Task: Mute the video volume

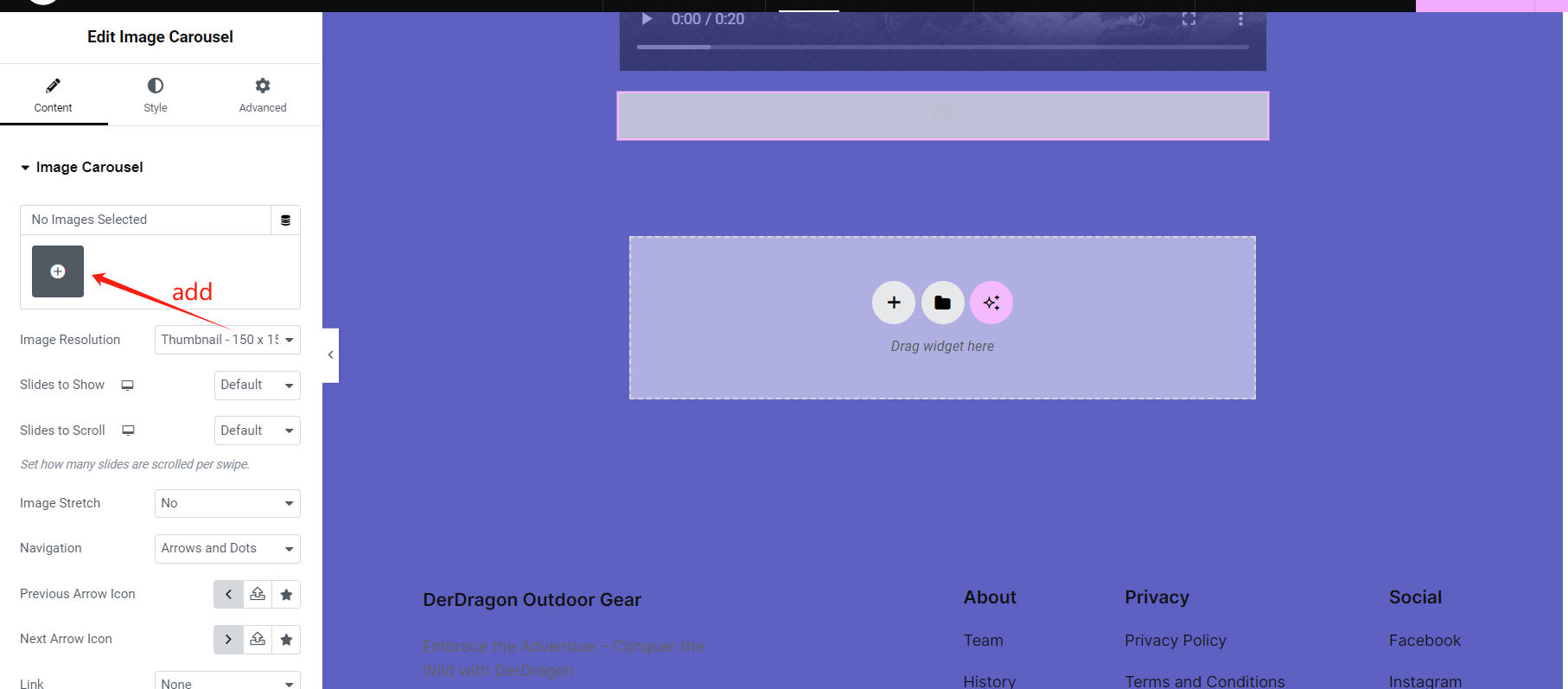Action: pyautogui.click(x=1138, y=19)
